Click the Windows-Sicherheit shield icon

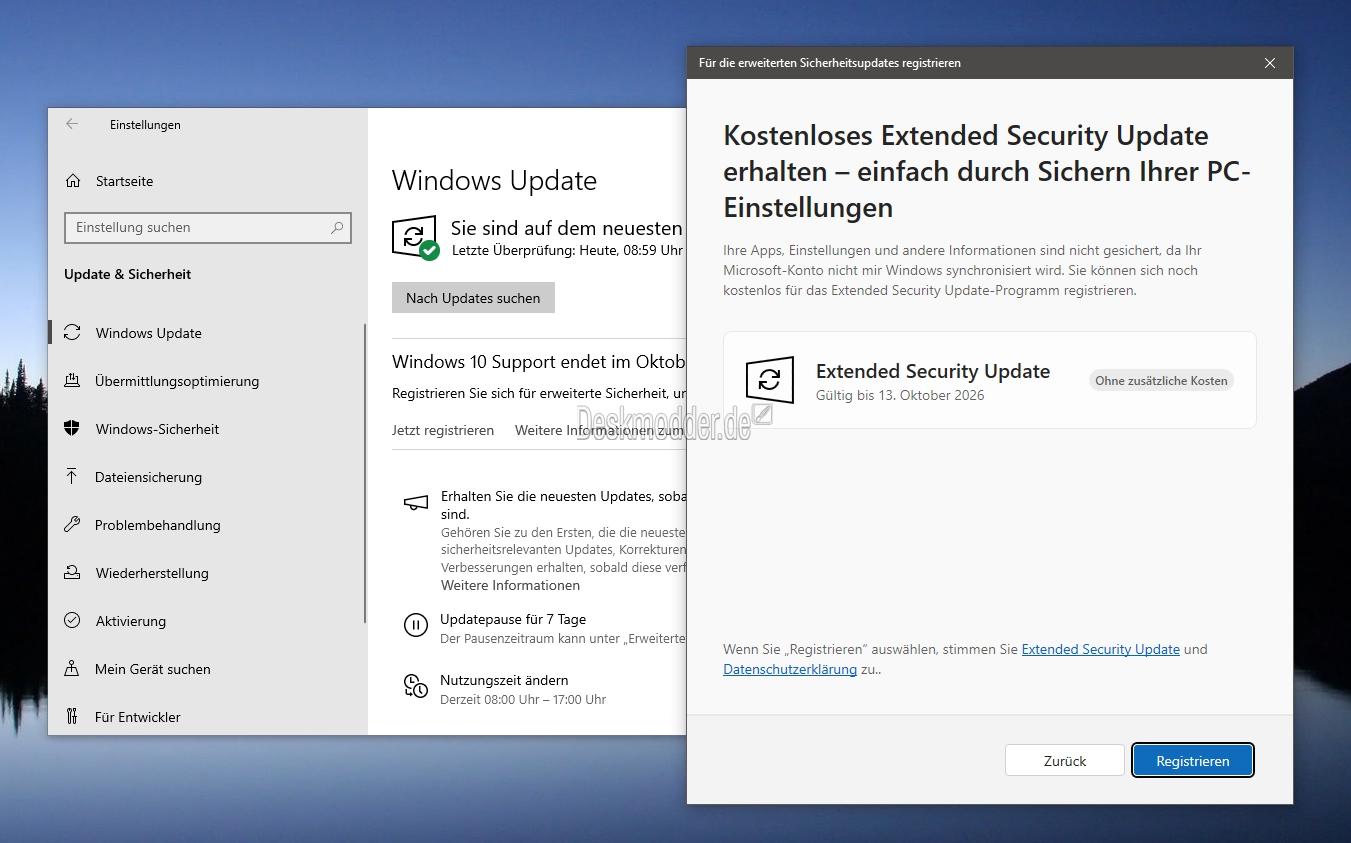point(72,429)
